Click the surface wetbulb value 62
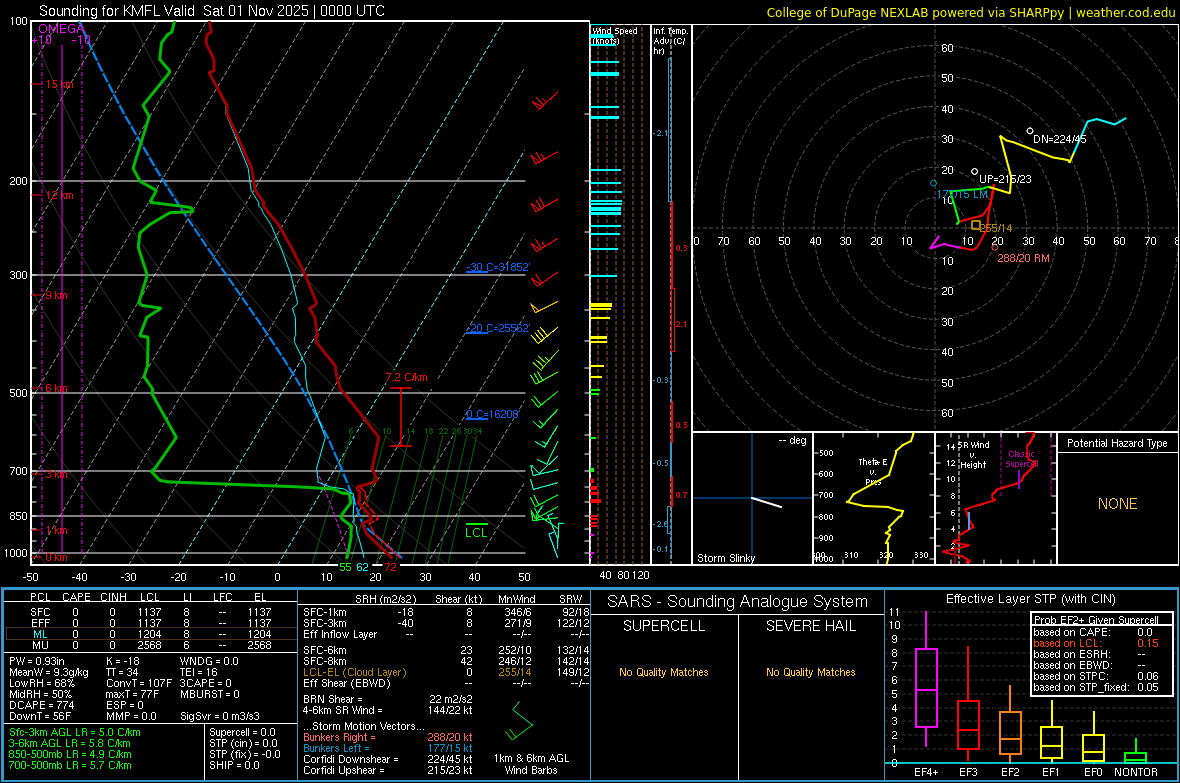The width and height of the screenshot is (1180, 783). coord(363,567)
